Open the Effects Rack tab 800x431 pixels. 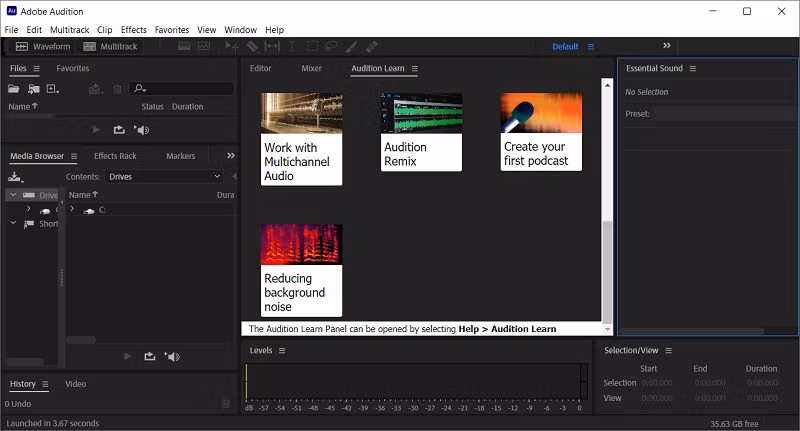115,156
